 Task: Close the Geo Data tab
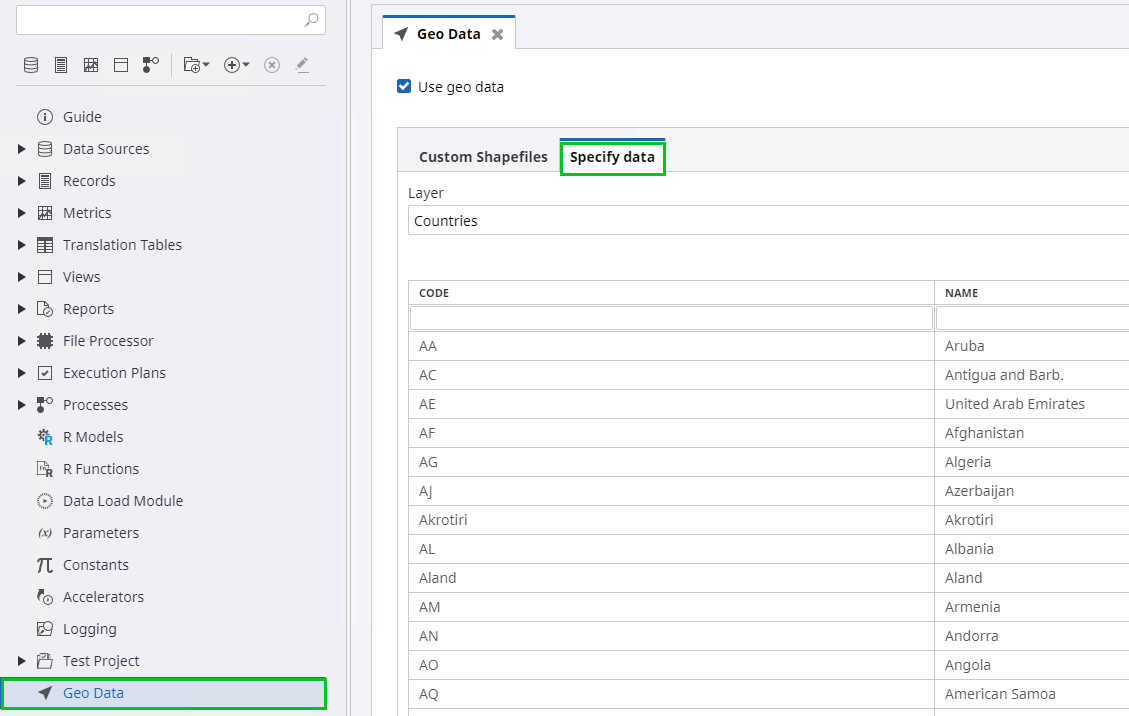tap(497, 34)
